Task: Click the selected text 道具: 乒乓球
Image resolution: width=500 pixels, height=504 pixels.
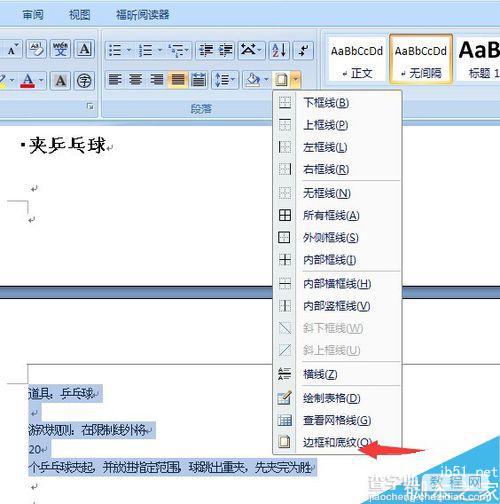Action: point(61,394)
